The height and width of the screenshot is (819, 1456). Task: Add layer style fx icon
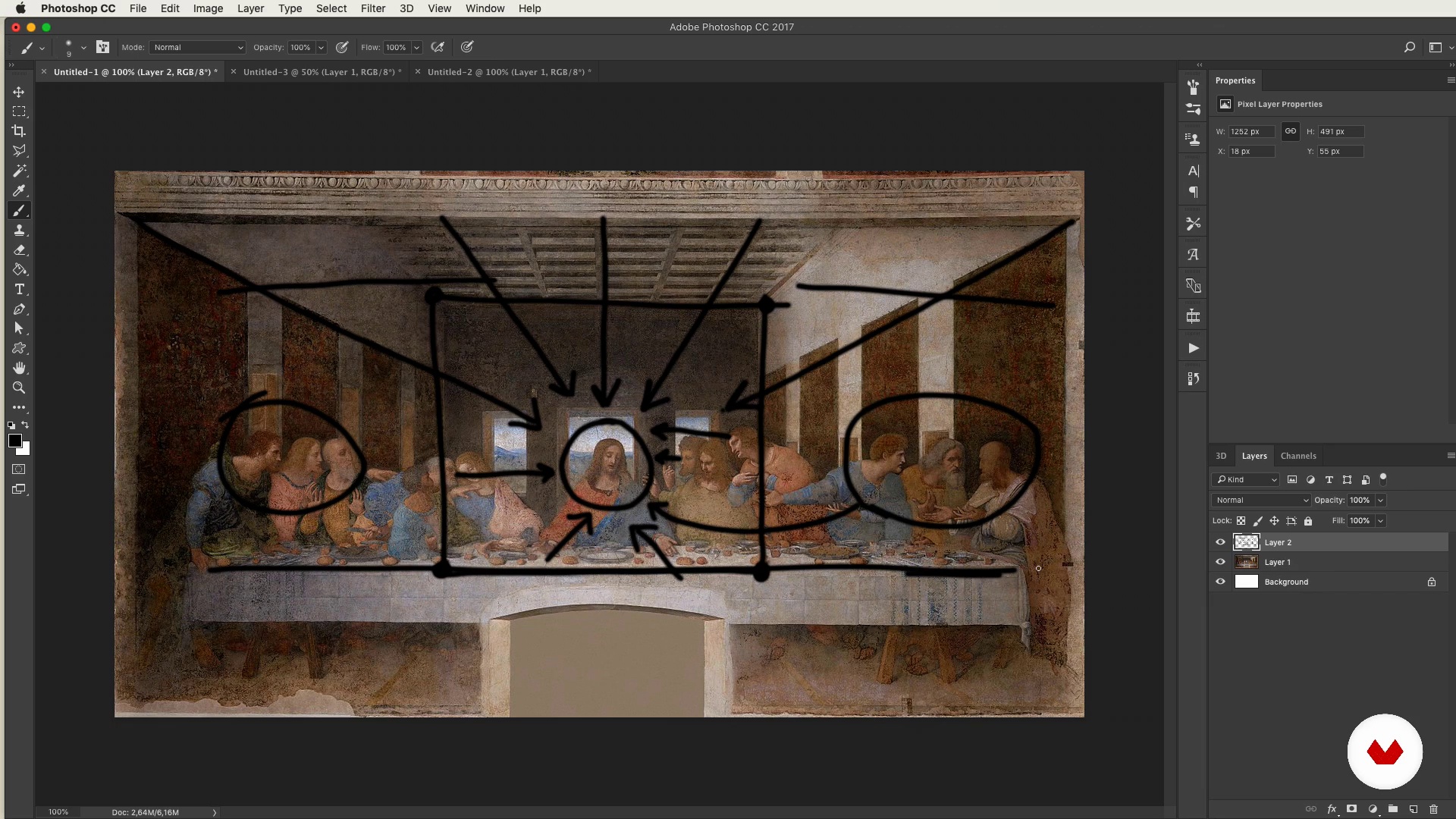1332,809
